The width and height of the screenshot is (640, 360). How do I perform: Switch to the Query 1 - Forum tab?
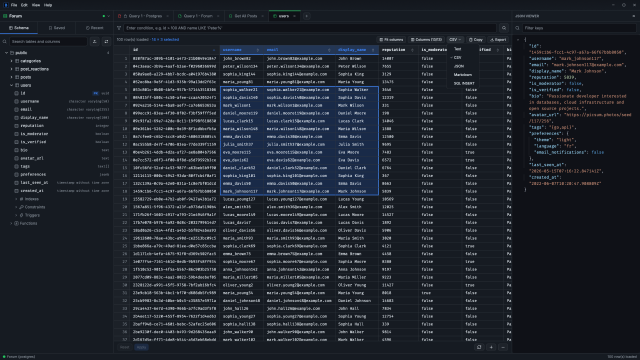(x=198, y=16)
